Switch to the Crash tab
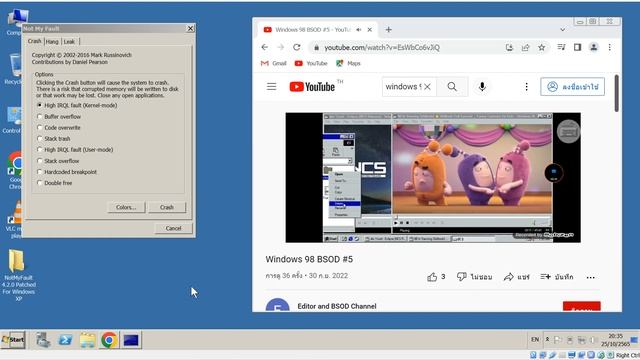This screenshot has height=360, width=640. click(34, 41)
